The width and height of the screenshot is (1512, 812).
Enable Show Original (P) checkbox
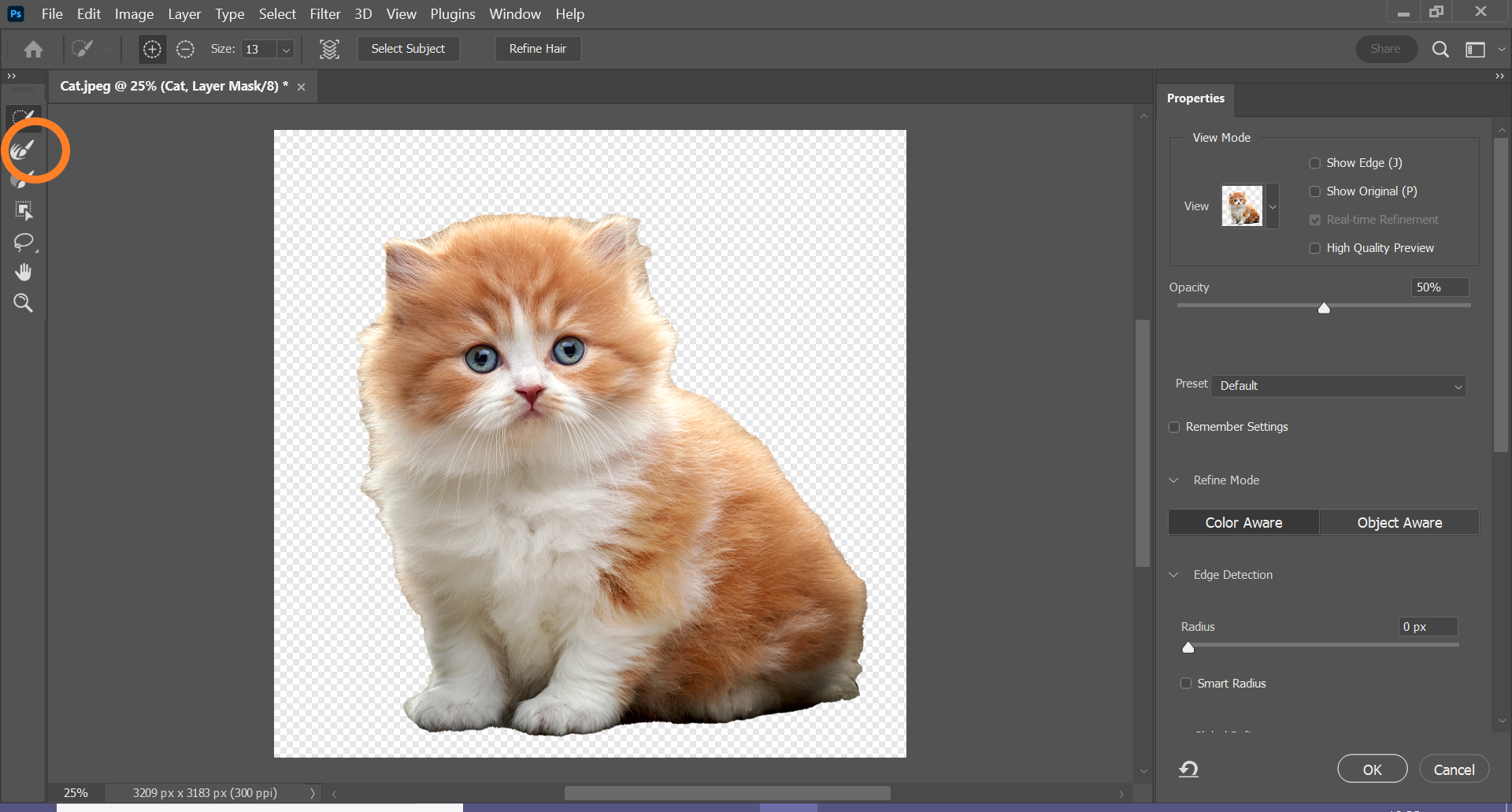(x=1314, y=191)
